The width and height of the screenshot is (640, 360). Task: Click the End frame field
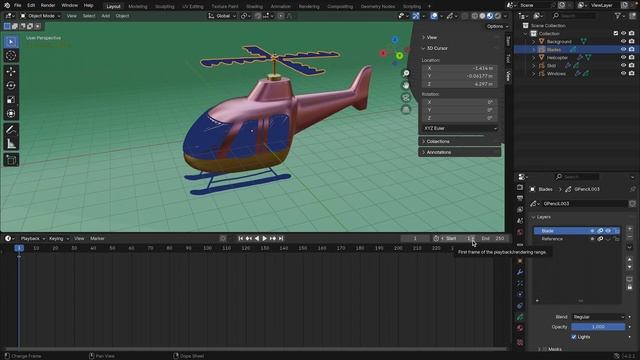click(x=493, y=238)
